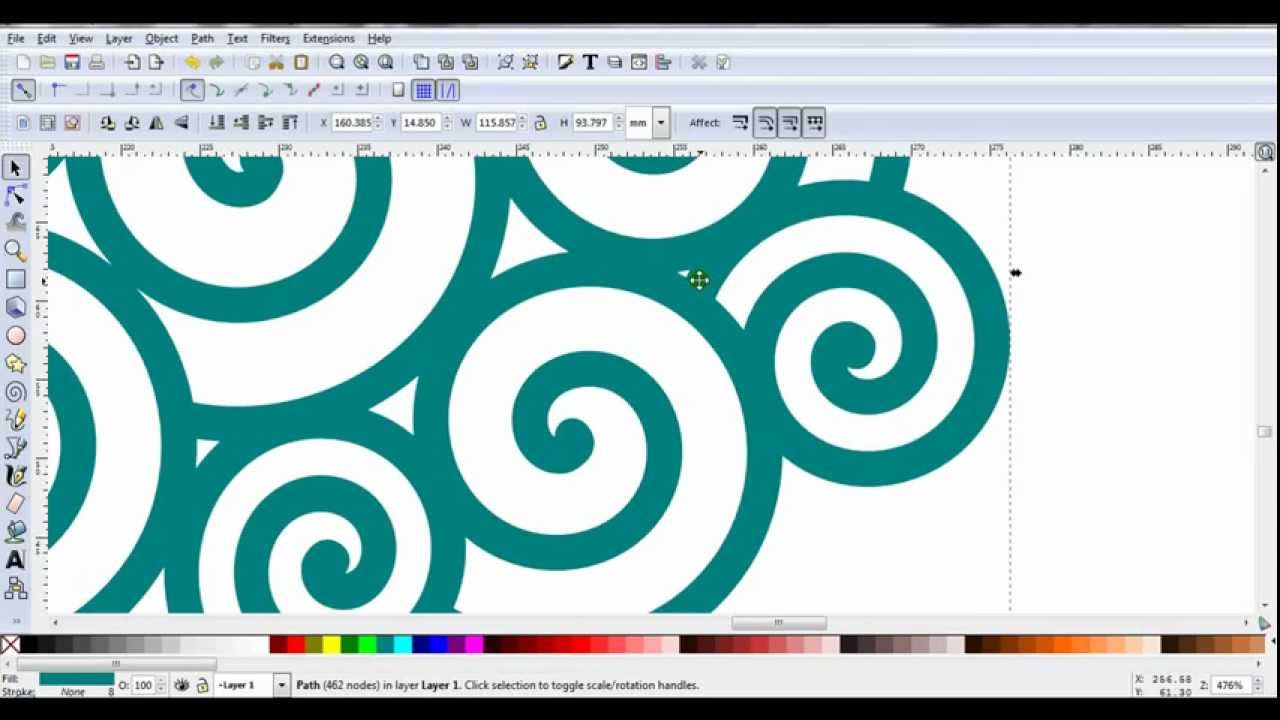Click the opacity O: value field
Viewport: 1280px width, 720px height.
coord(144,685)
